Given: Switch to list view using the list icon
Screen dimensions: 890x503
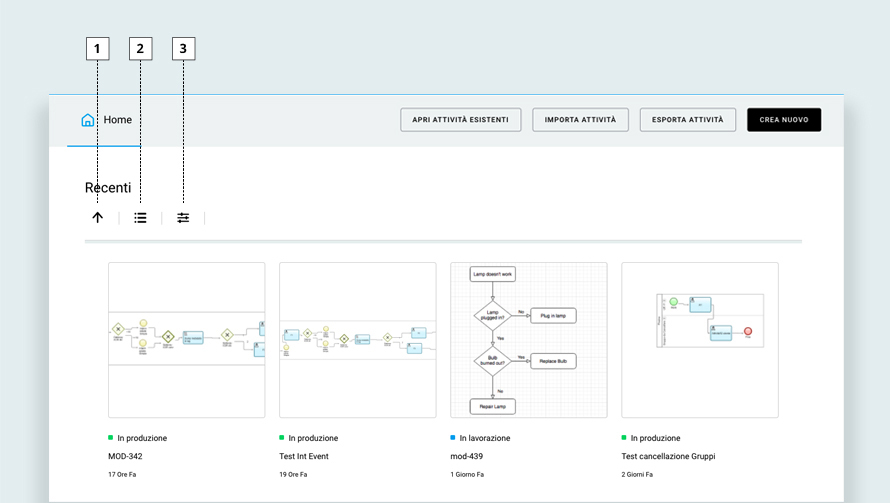Looking at the screenshot, I should point(140,218).
